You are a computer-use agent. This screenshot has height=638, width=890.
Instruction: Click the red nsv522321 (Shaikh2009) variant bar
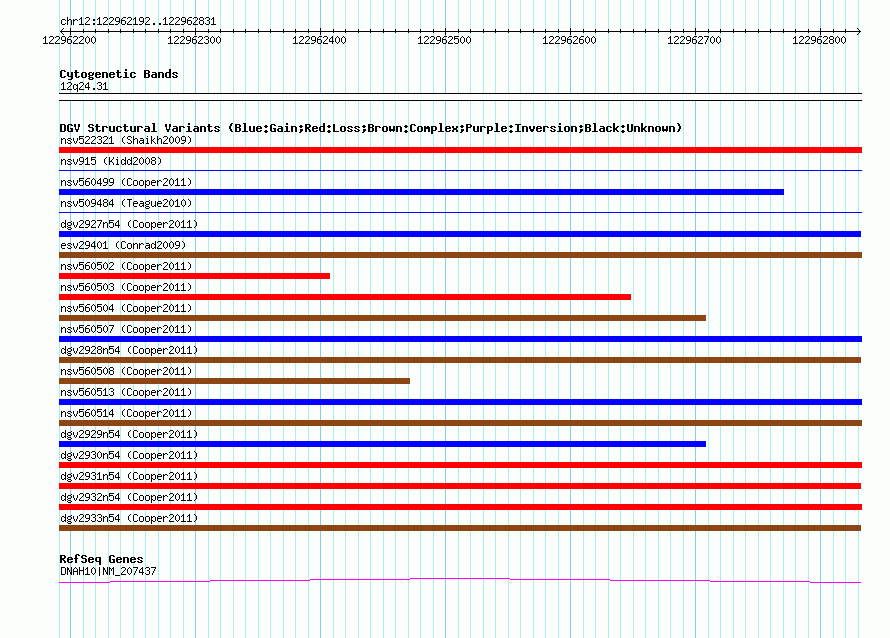pyautogui.click(x=460, y=150)
